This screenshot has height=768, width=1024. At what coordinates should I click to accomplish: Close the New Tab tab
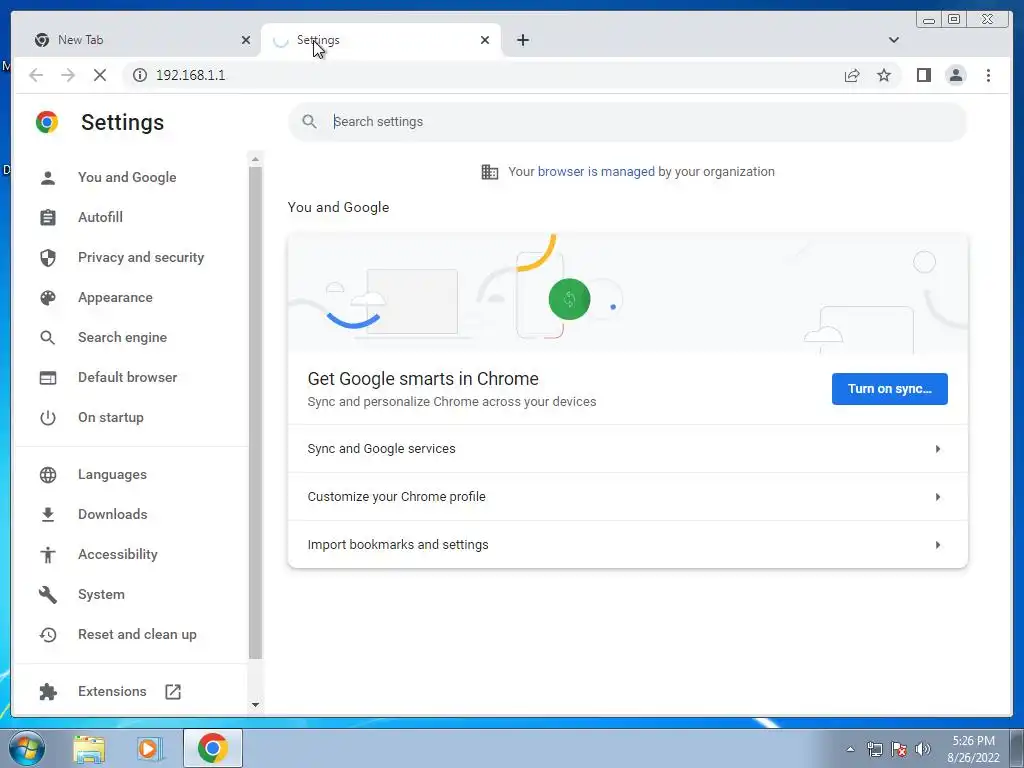246,40
